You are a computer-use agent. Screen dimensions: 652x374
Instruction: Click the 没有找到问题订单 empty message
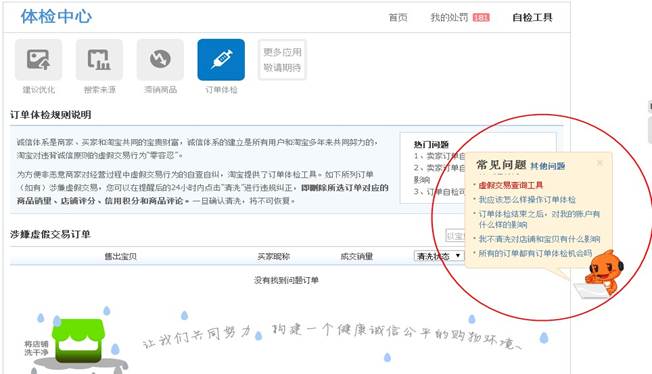click(286, 280)
